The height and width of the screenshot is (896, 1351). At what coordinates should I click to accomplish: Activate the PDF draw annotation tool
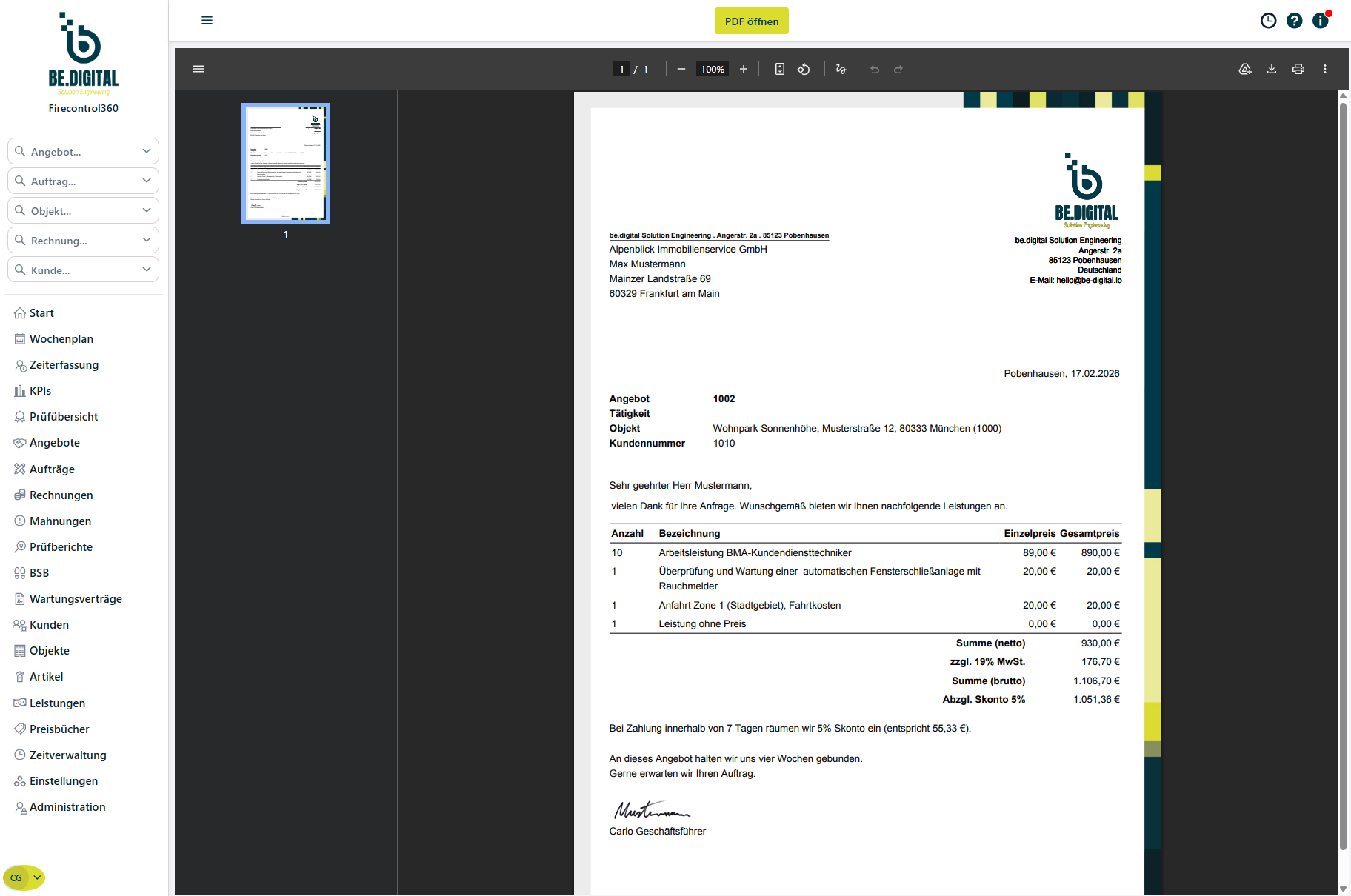click(841, 69)
